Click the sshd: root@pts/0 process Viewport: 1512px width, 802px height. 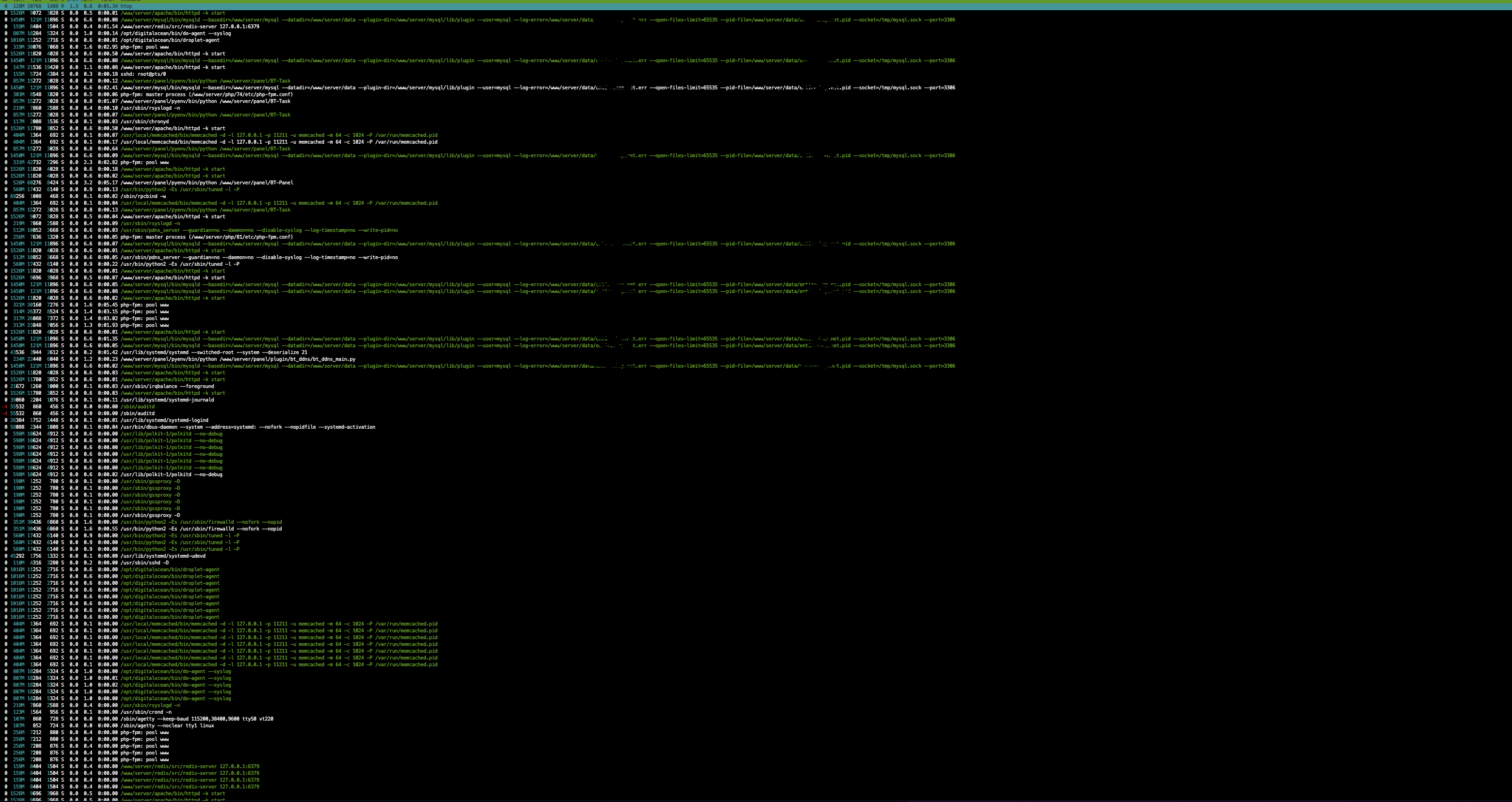click(143, 74)
